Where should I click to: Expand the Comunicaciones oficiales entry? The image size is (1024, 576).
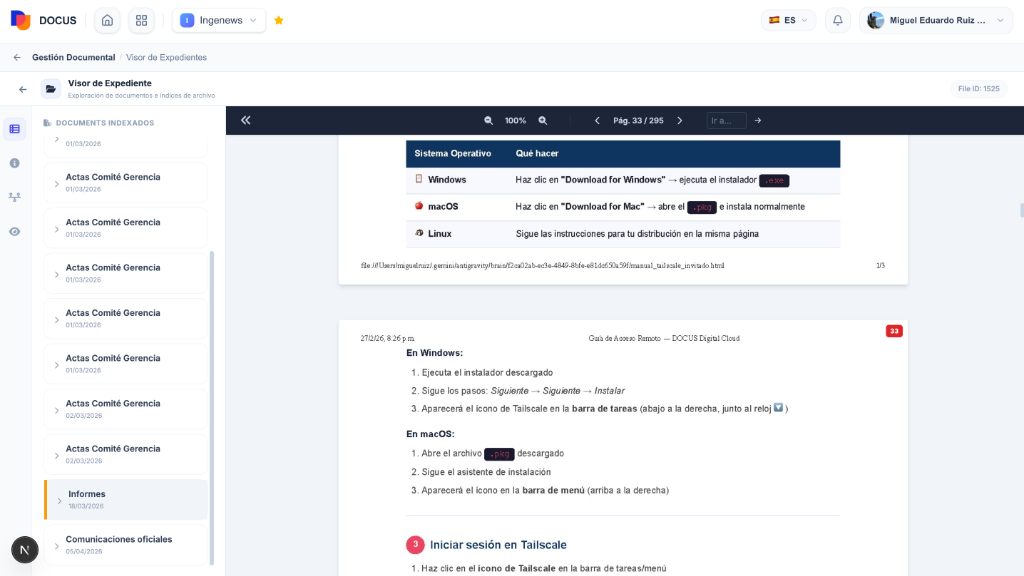click(127, 545)
